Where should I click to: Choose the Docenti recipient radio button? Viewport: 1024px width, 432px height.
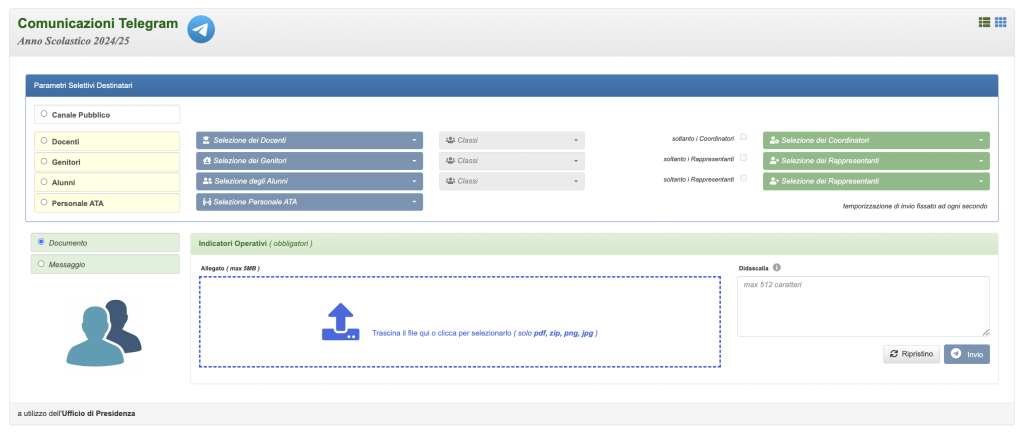(43, 141)
